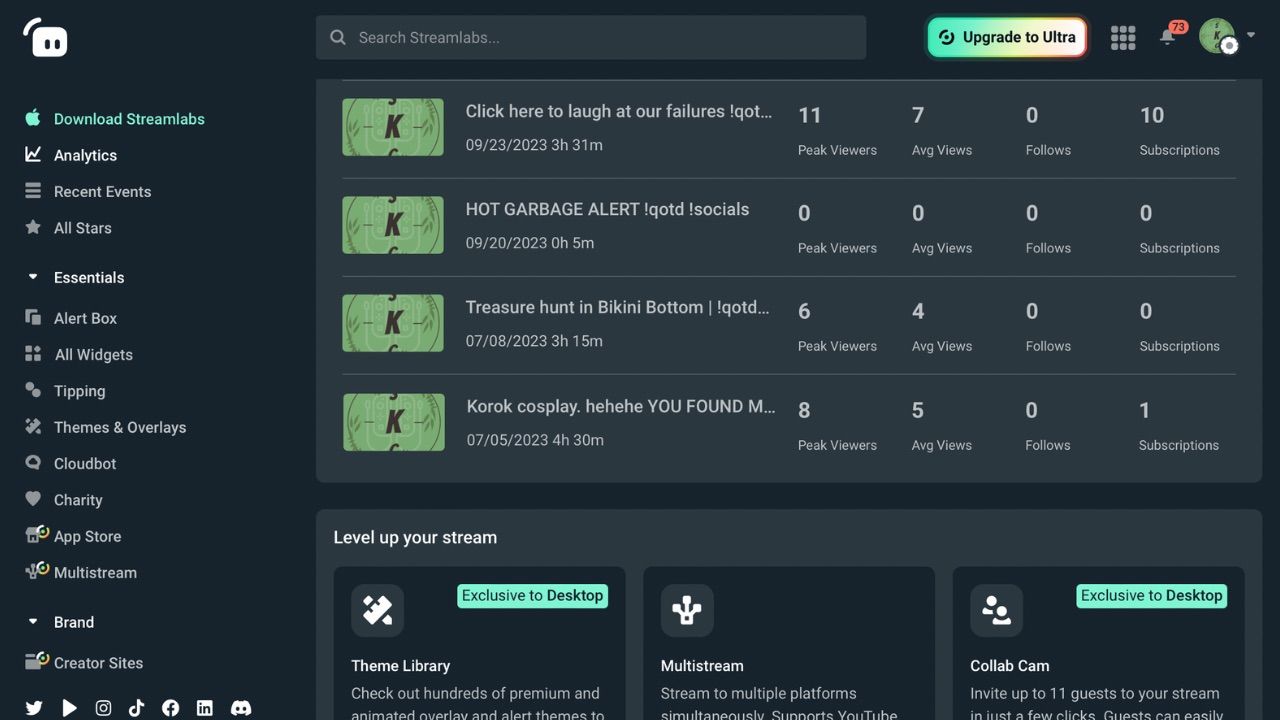Visit Streamlabs Discord via footer icon
Image resolution: width=1280 pixels, height=720 pixels.
pyautogui.click(x=241, y=707)
